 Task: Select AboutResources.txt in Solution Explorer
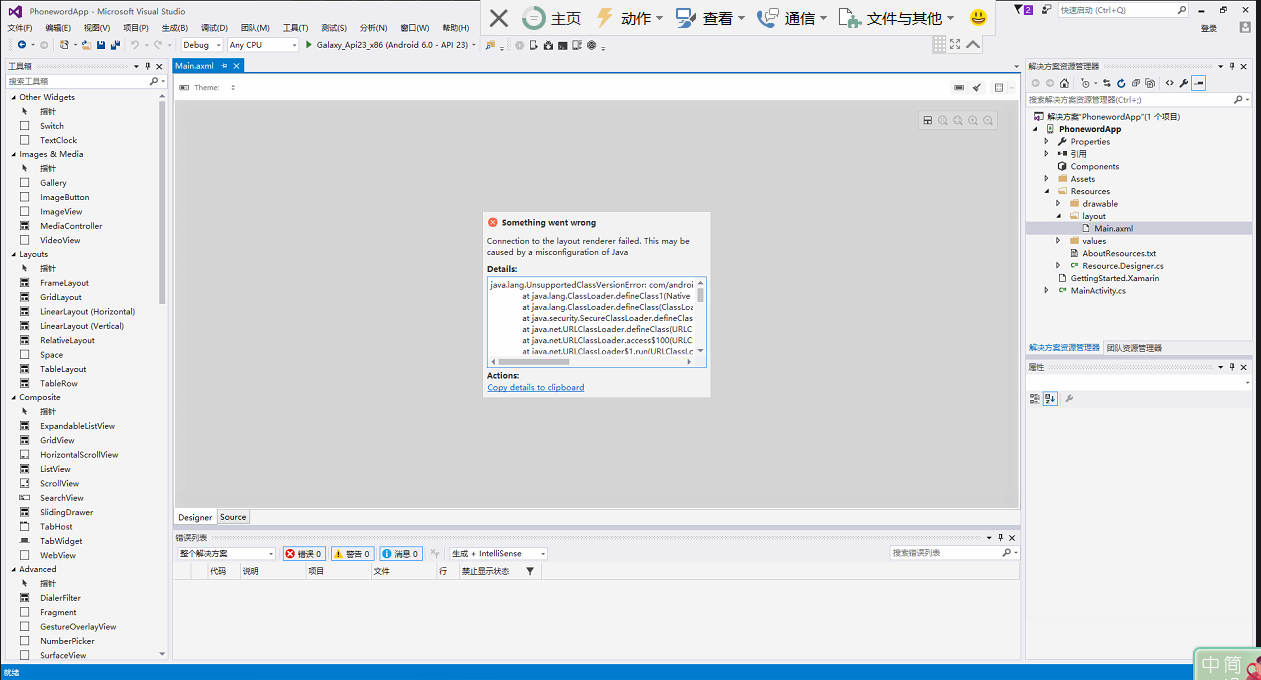pyautogui.click(x=1118, y=253)
